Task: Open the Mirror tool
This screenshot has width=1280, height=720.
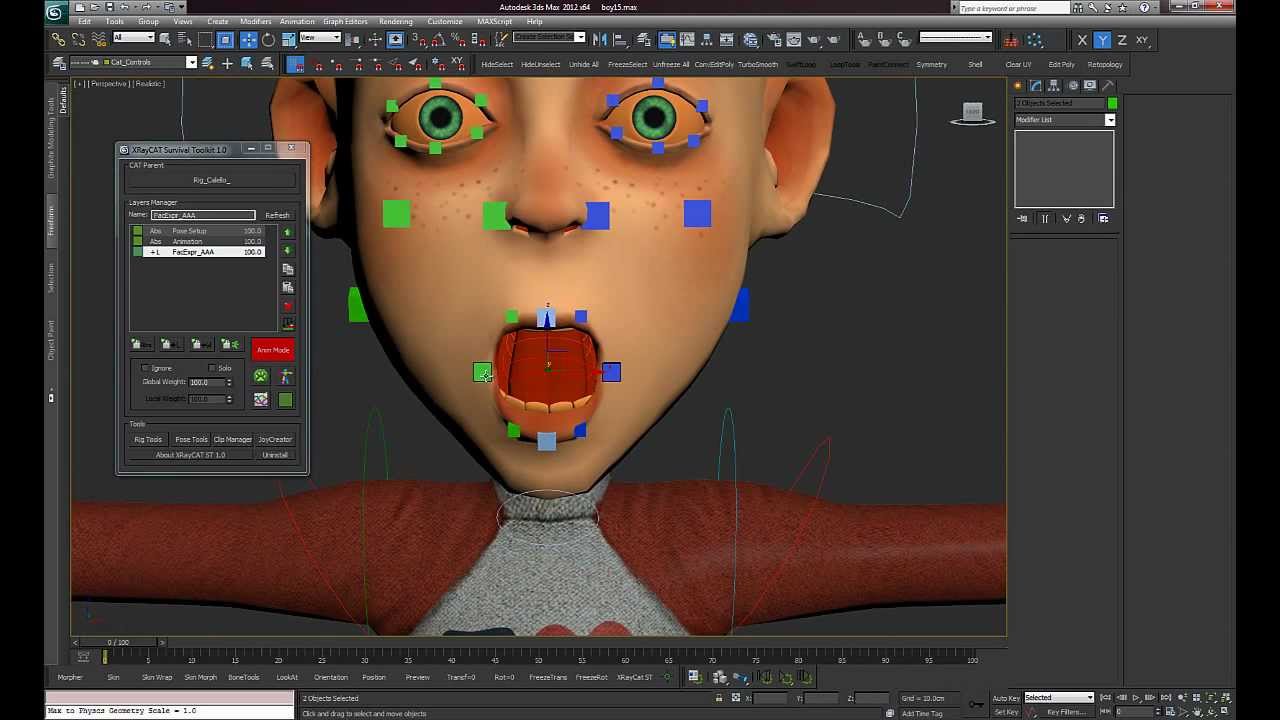Action: (600, 40)
